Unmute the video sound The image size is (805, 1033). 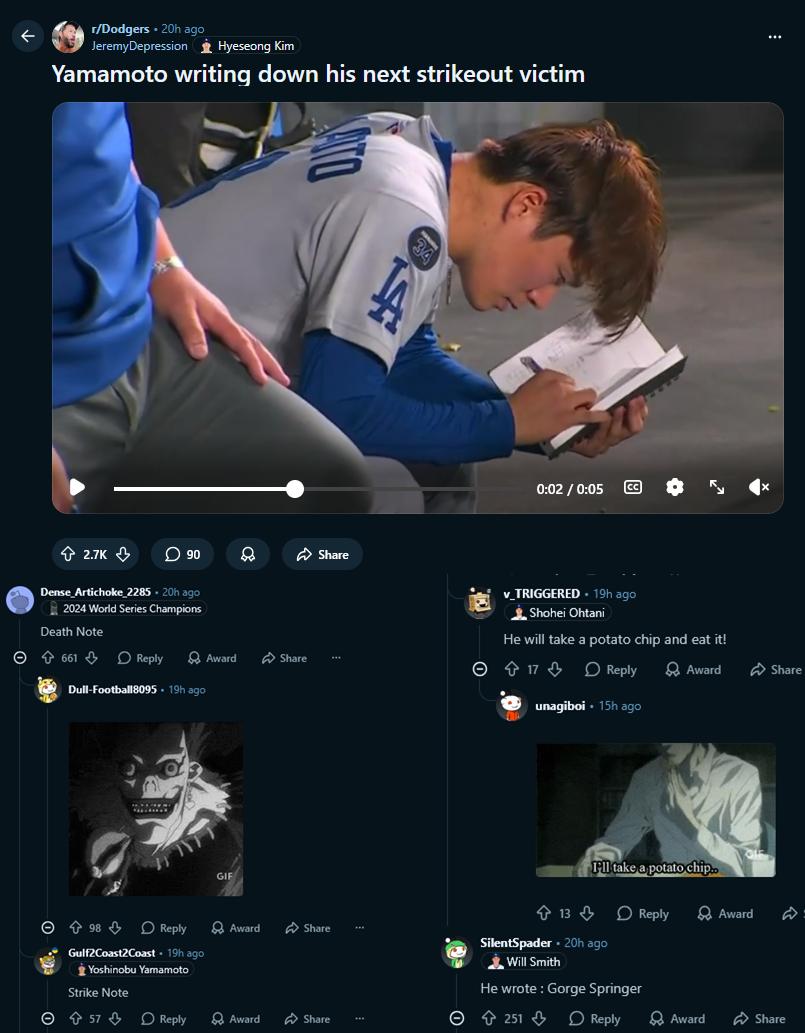[759, 487]
